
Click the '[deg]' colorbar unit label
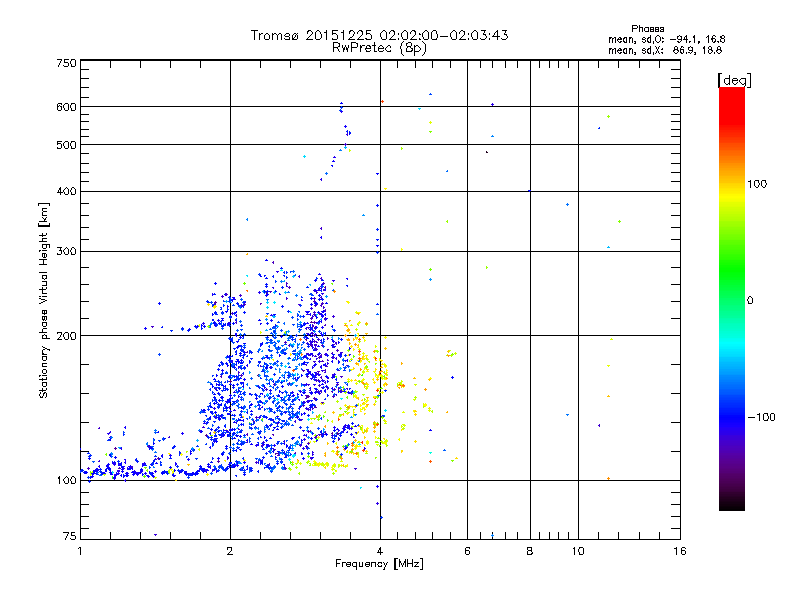(x=734, y=80)
